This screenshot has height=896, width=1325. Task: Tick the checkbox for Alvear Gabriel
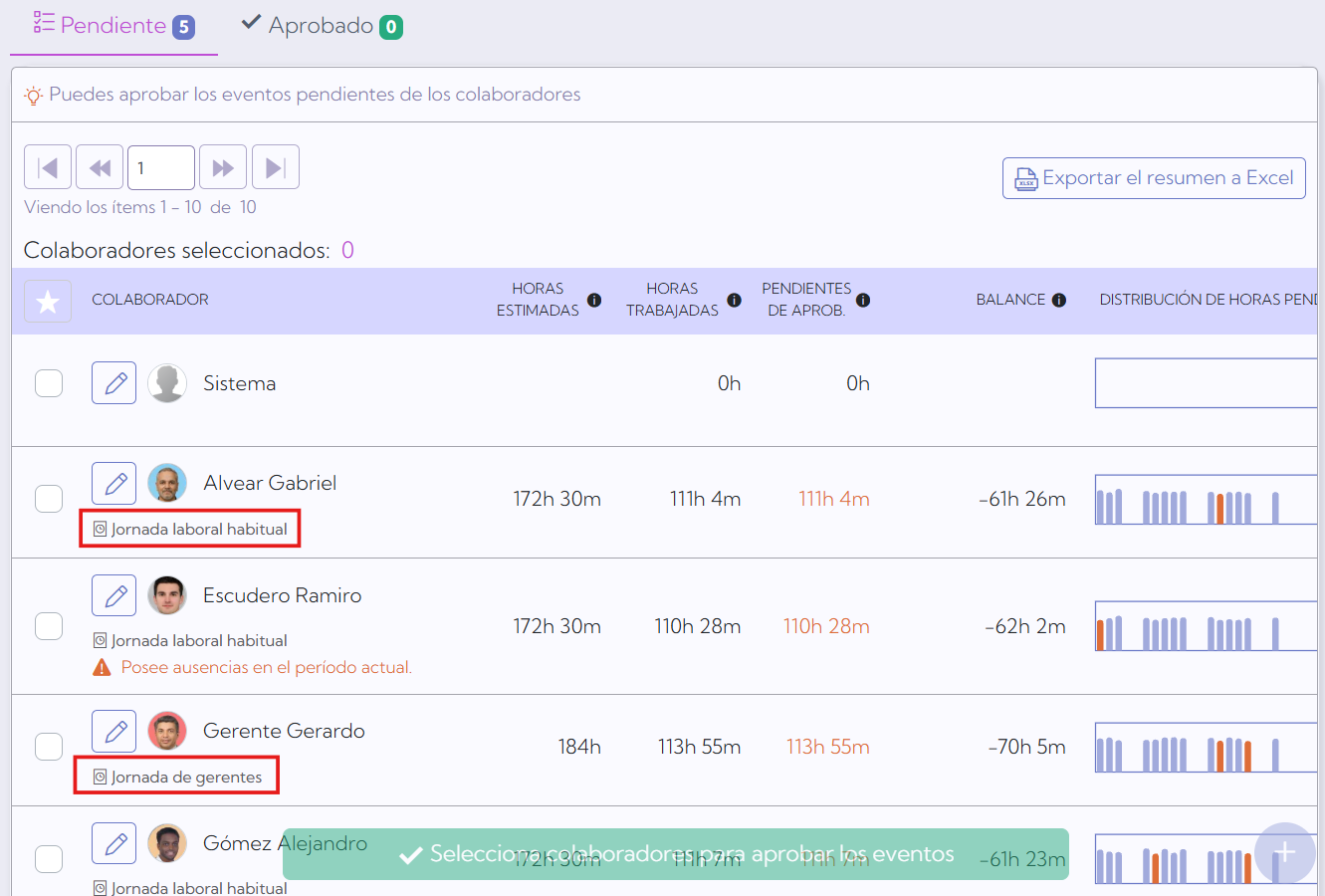49,499
